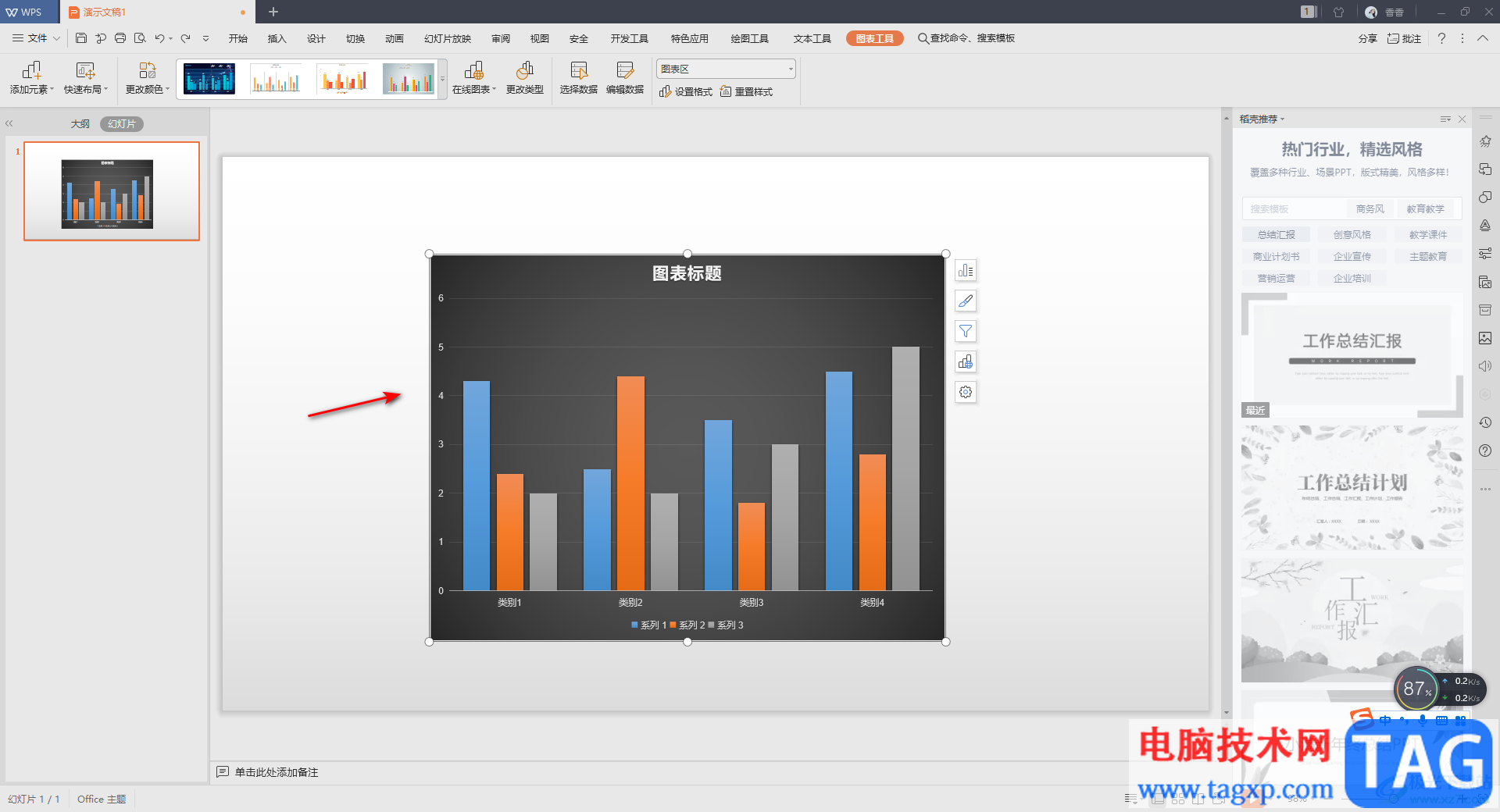Screen dimensions: 1500x812
Task: Click the Share (分享) button
Action: click(x=1367, y=38)
